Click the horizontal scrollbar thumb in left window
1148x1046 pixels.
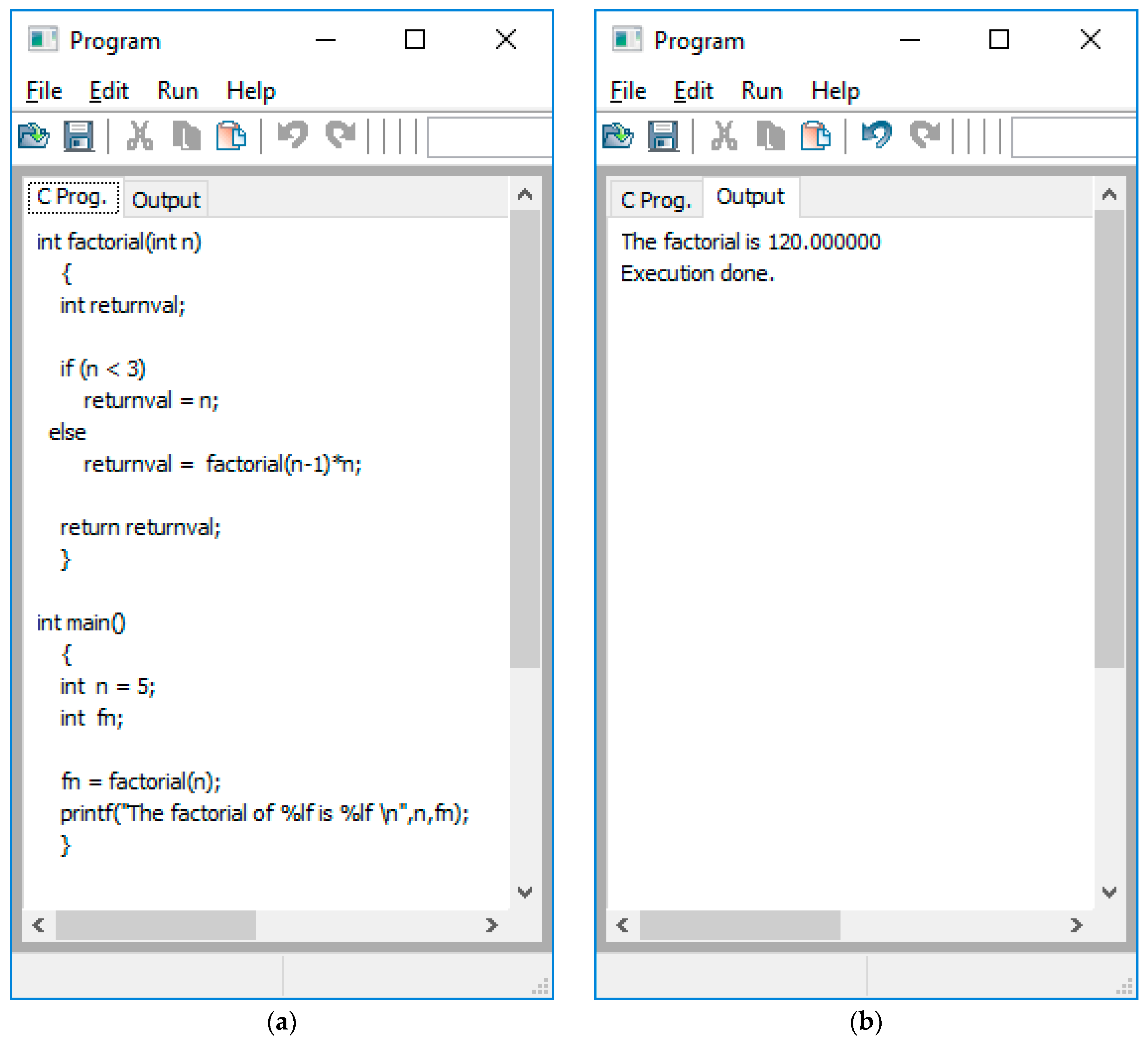coord(156,925)
